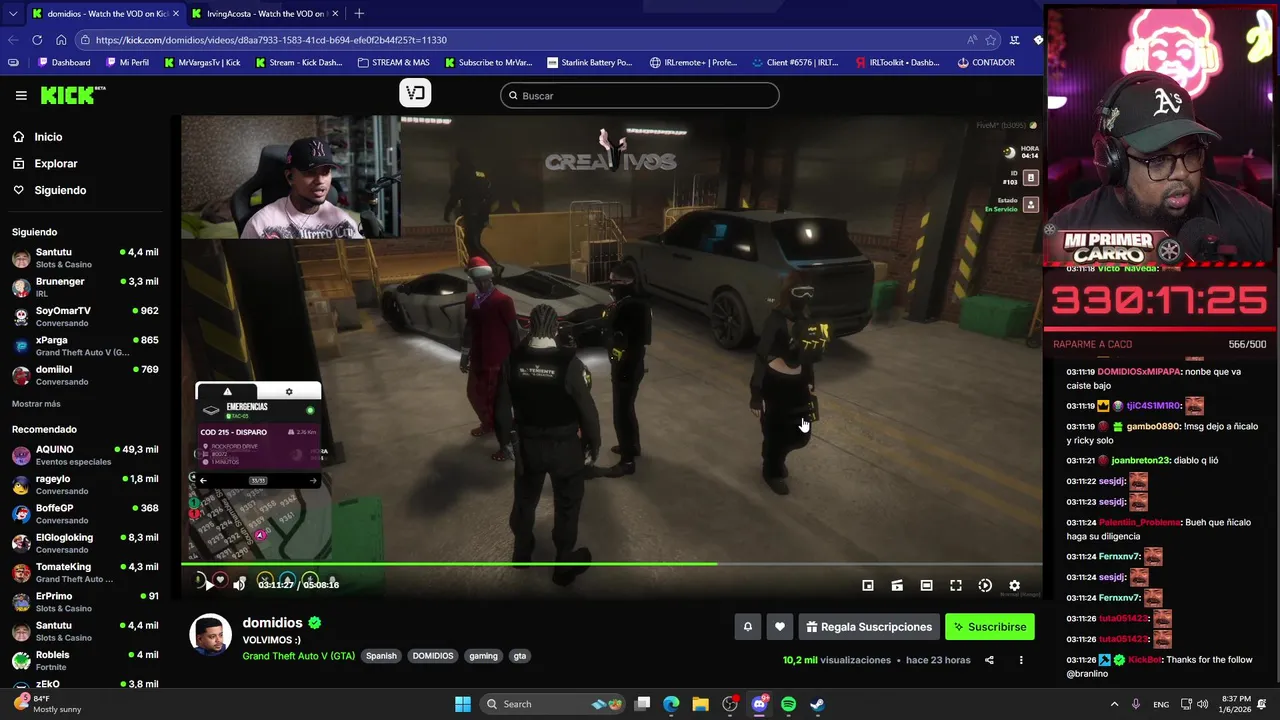Open the CONTADOR bookmark
Image resolution: width=1280 pixels, height=720 pixels.
click(x=986, y=62)
